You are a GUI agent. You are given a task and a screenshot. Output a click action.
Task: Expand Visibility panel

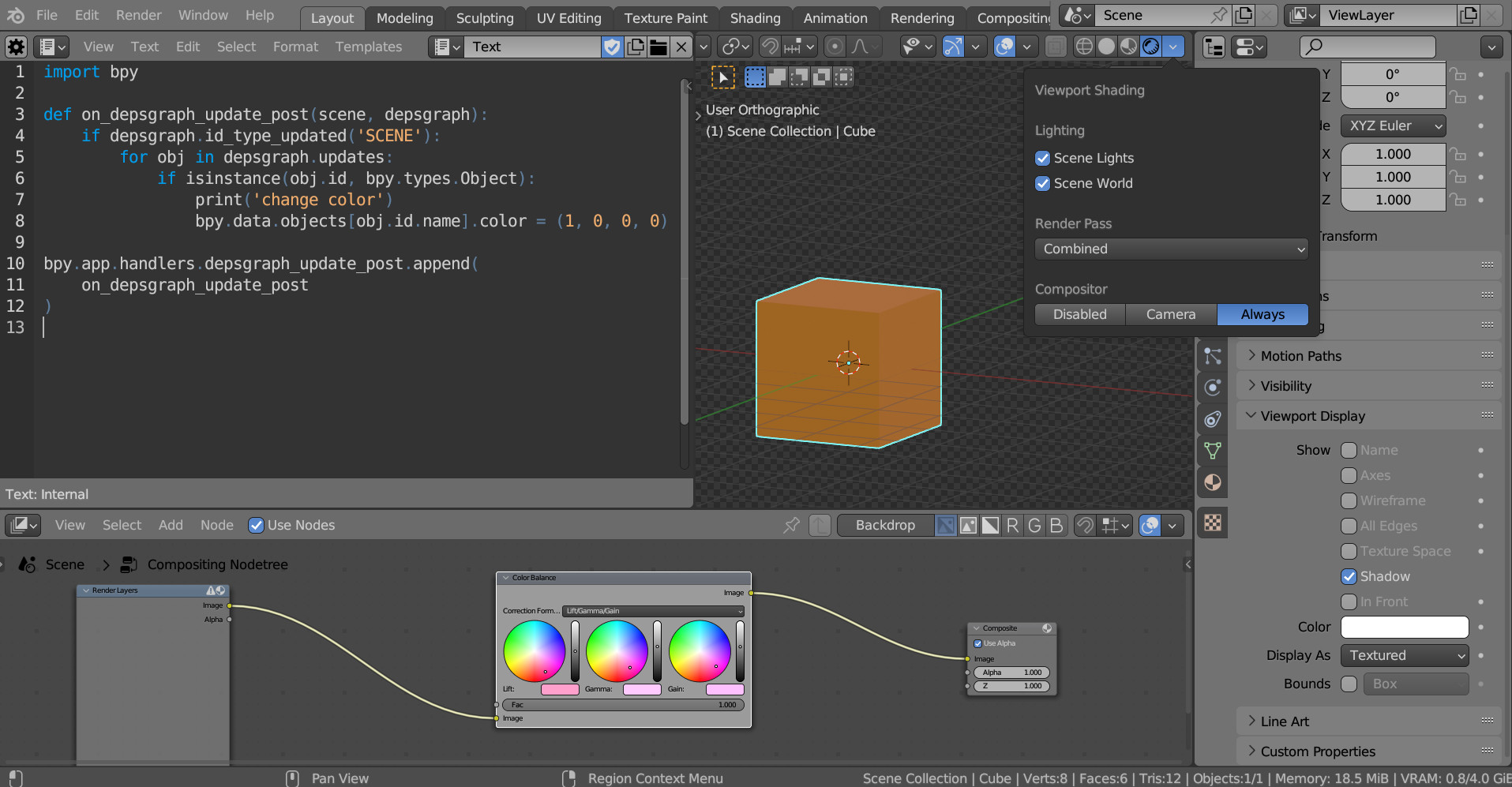click(1368, 386)
